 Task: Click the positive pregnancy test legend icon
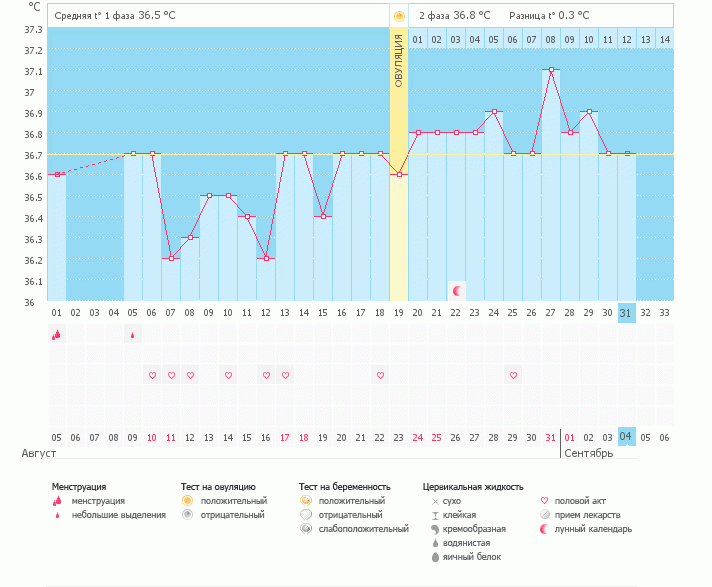306,501
